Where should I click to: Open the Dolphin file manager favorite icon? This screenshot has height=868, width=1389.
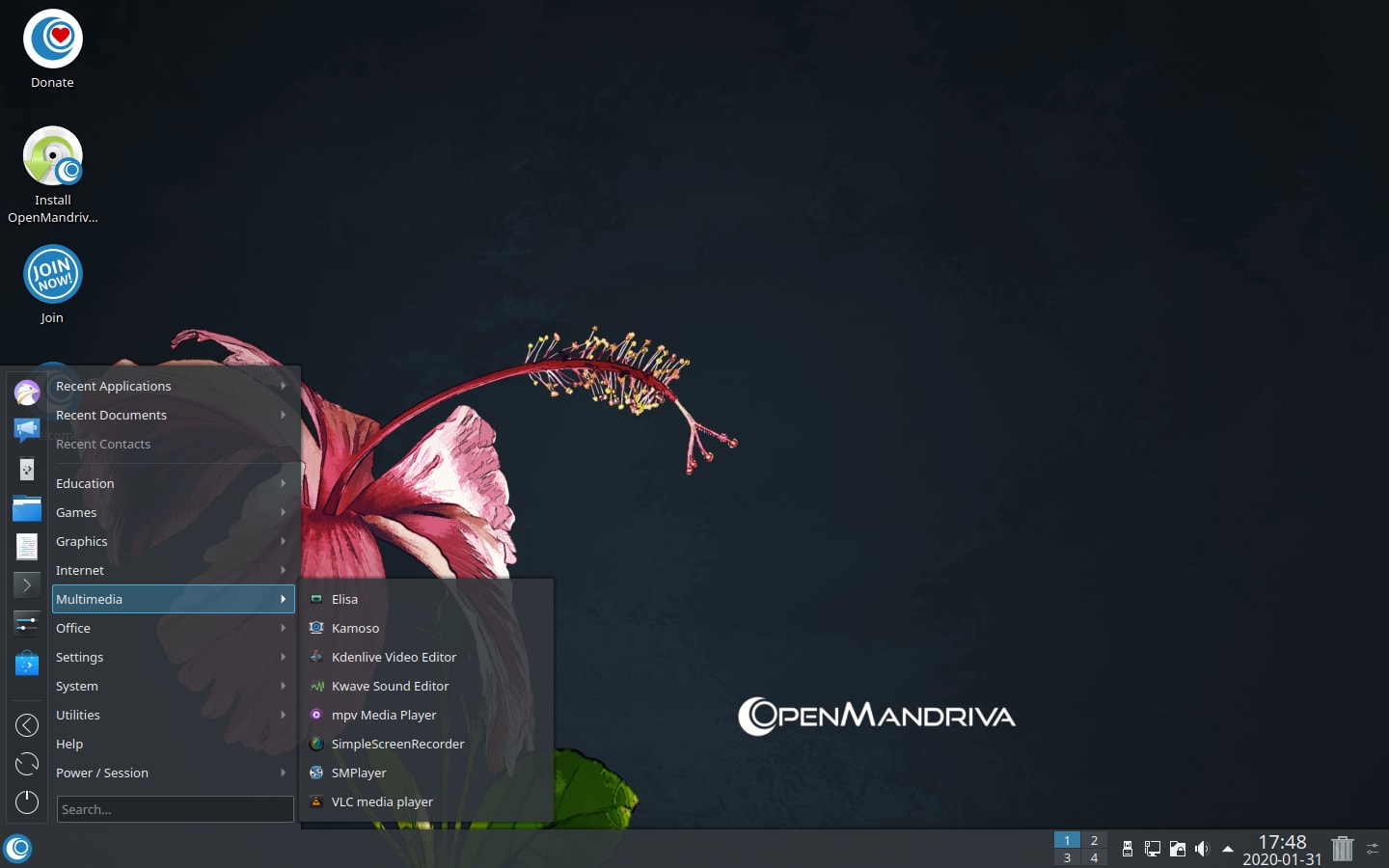[27, 507]
